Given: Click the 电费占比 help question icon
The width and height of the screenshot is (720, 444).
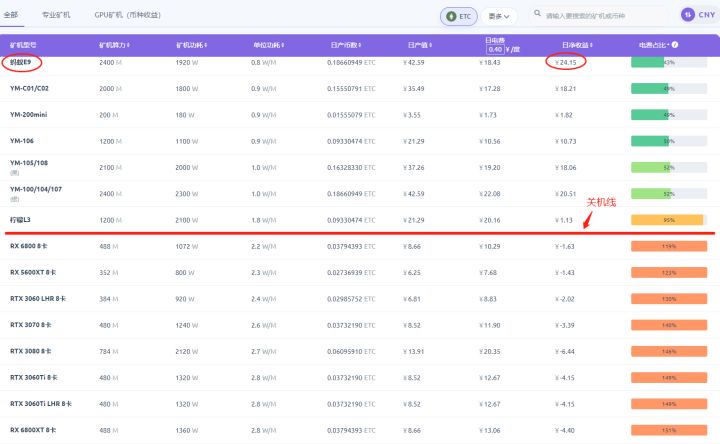Looking at the screenshot, I should (x=676, y=45).
